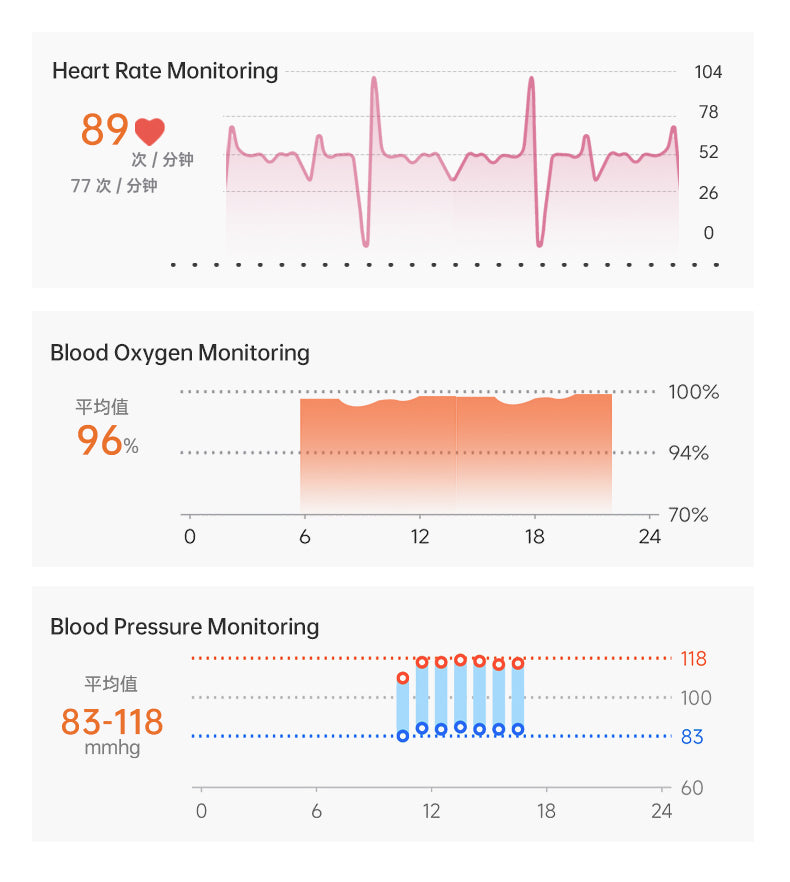Screen dimensions: 790x882
Task: Click the red heart icon beside 89
Action: pos(149,132)
